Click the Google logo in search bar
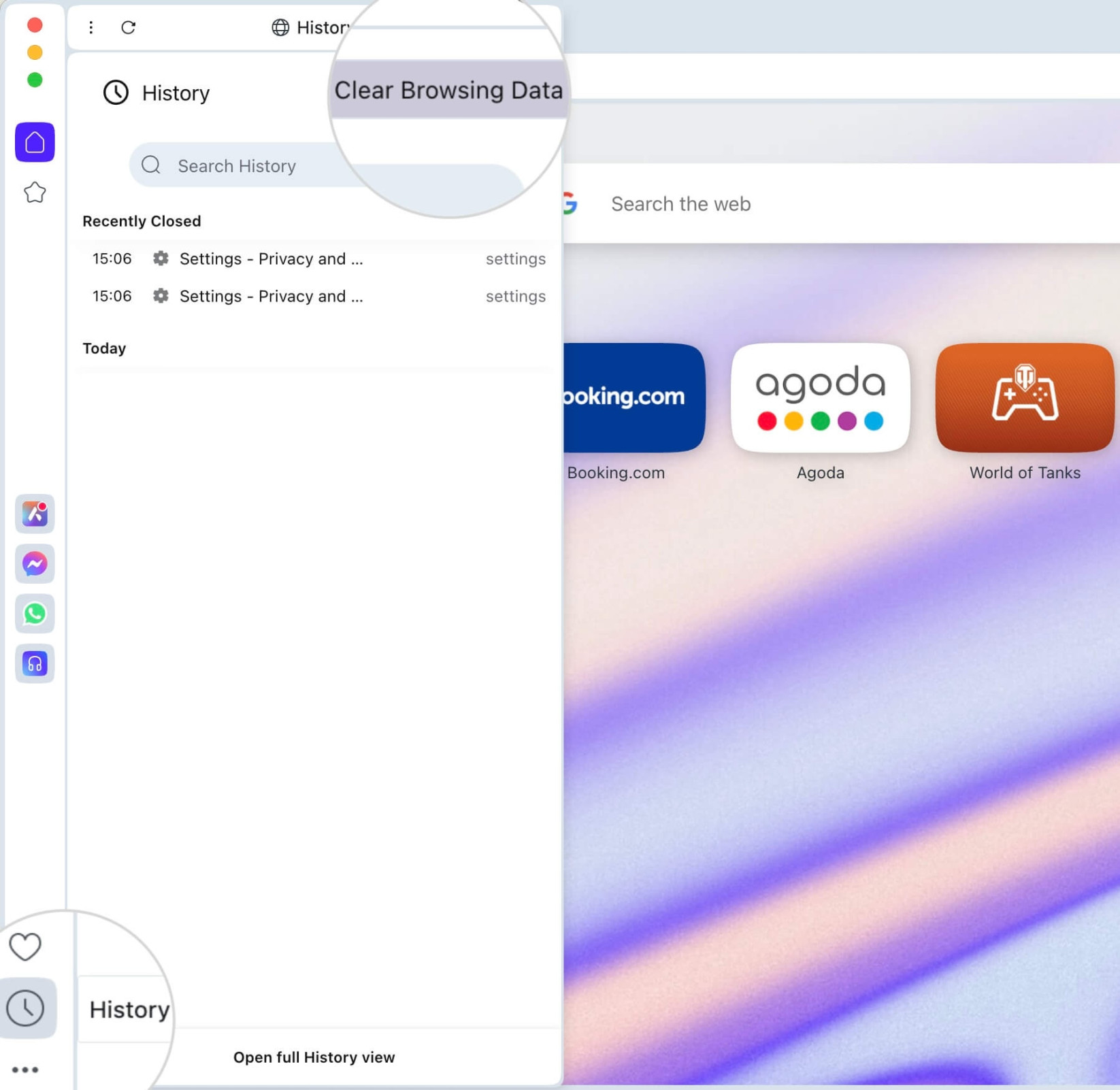 click(571, 203)
